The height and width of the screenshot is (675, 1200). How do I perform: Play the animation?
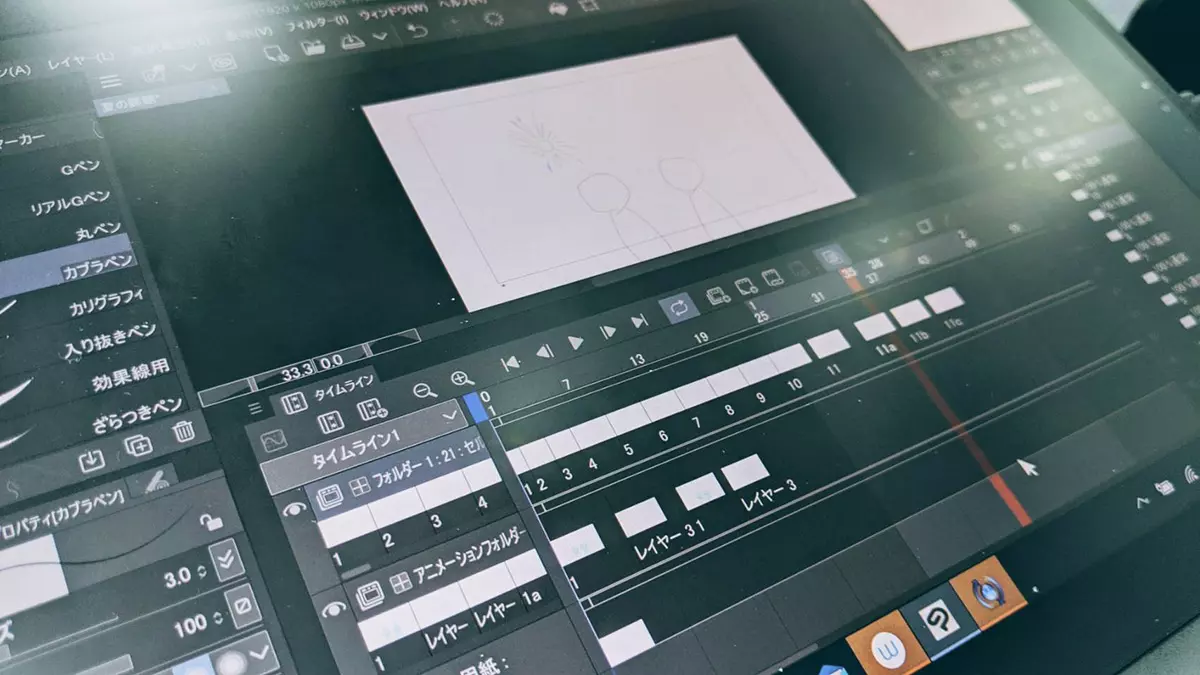pos(576,342)
